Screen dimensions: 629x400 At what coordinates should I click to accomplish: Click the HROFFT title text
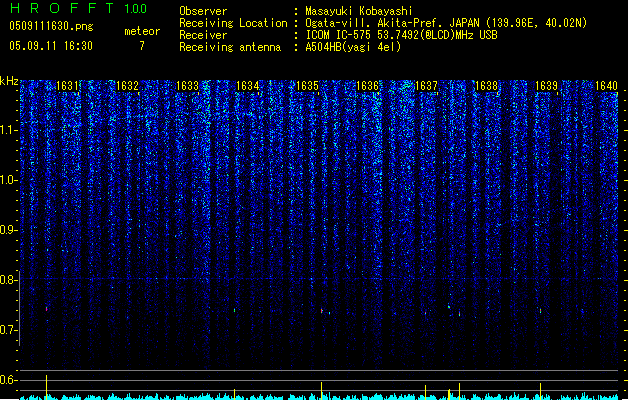[x=61, y=8]
